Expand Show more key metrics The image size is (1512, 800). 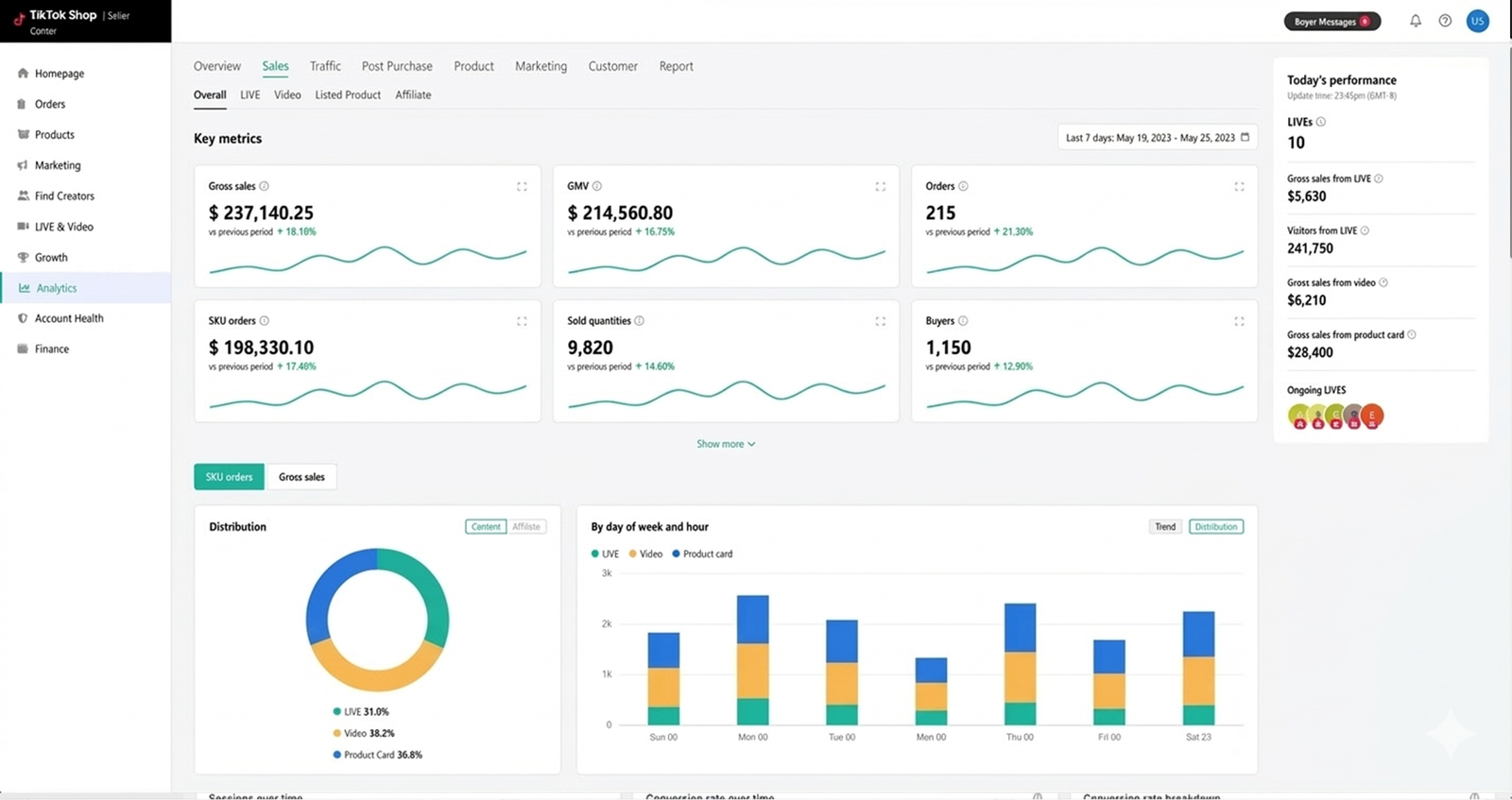pos(726,444)
